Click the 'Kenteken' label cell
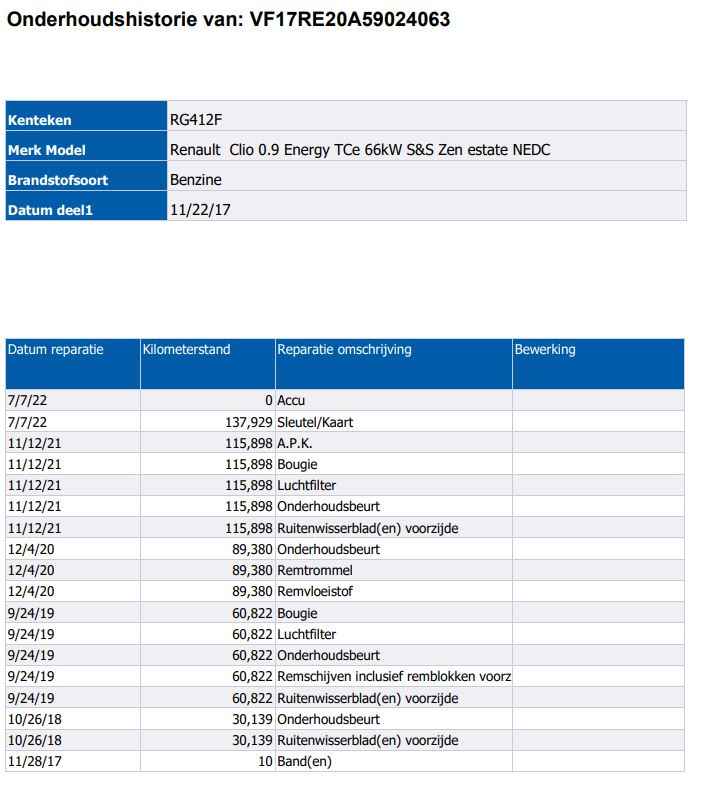The width and height of the screenshot is (712, 796). tap(86, 116)
